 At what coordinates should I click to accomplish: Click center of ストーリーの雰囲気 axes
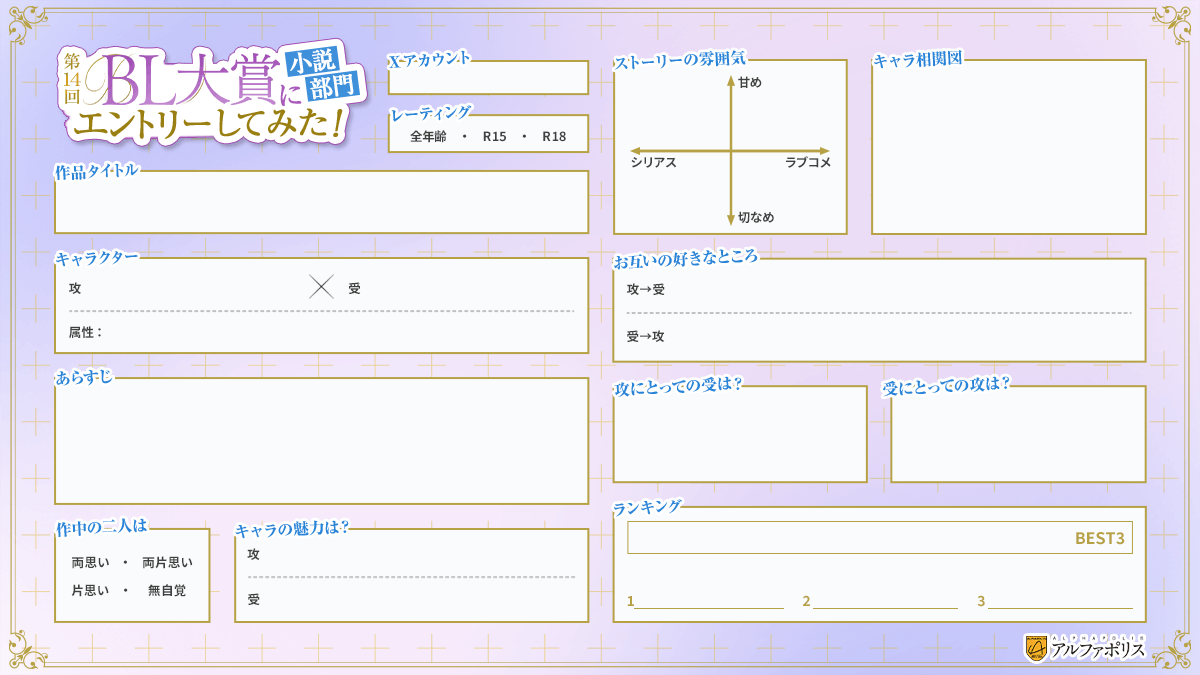pyautogui.click(x=731, y=150)
